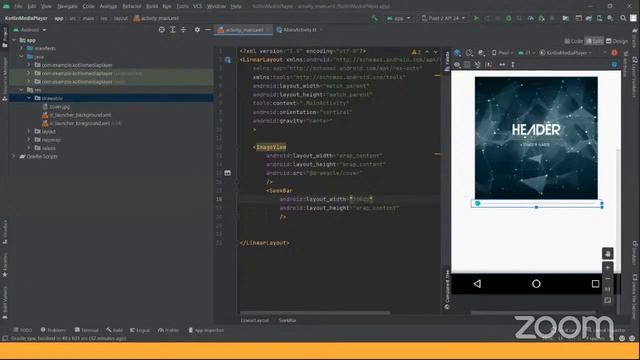Zoom out the design preview with minus
The height and width of the screenshot is (360, 640).
(x=607, y=279)
